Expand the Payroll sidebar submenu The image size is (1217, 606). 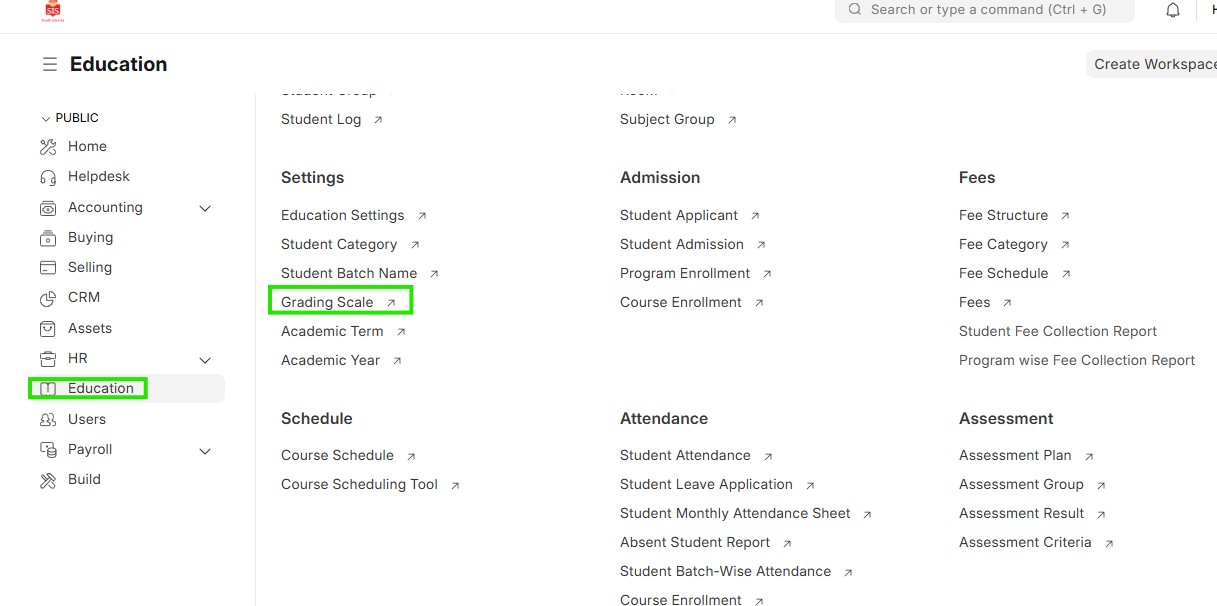coord(205,451)
